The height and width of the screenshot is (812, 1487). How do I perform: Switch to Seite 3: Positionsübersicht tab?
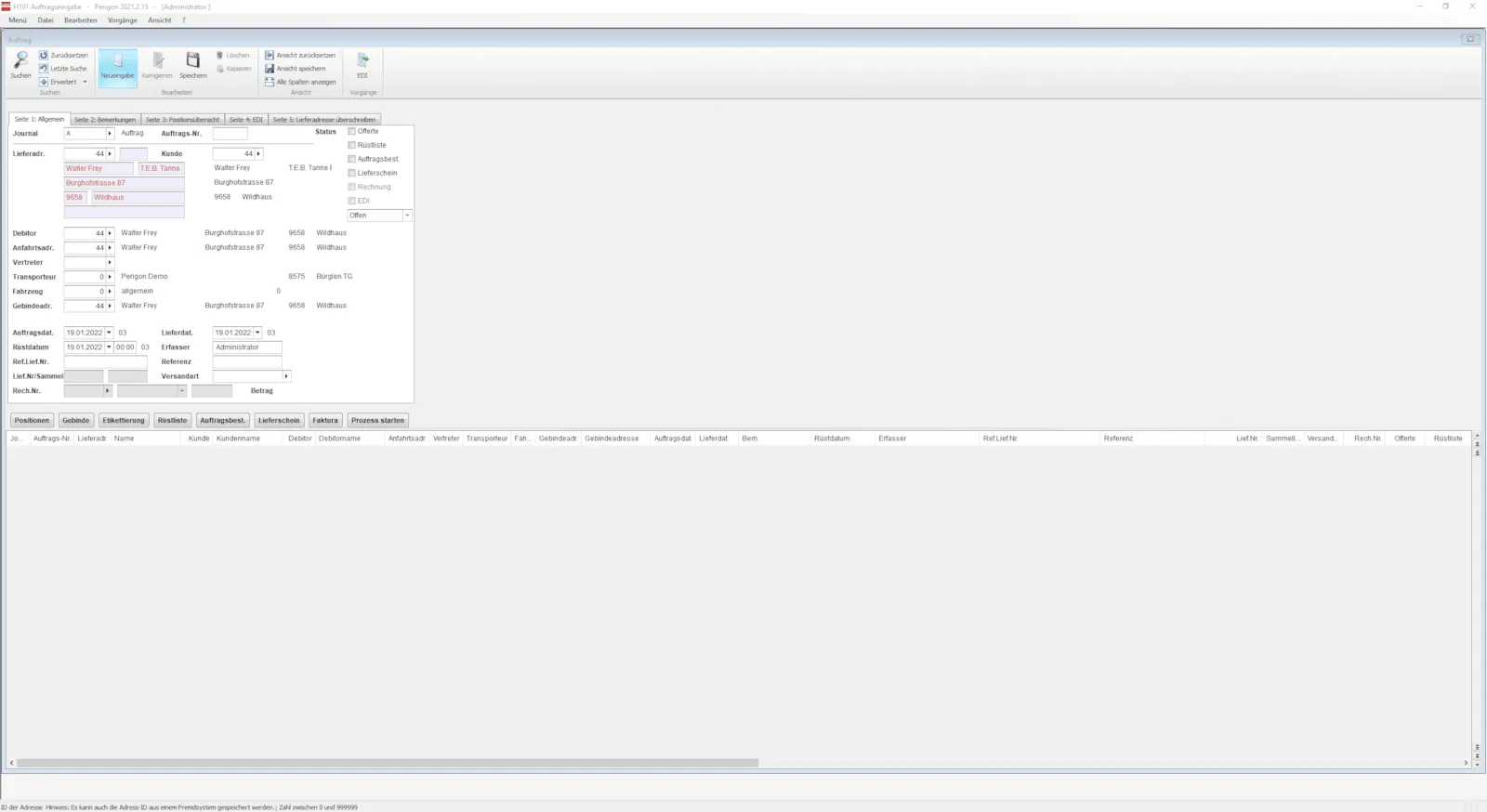pyautogui.click(x=182, y=120)
